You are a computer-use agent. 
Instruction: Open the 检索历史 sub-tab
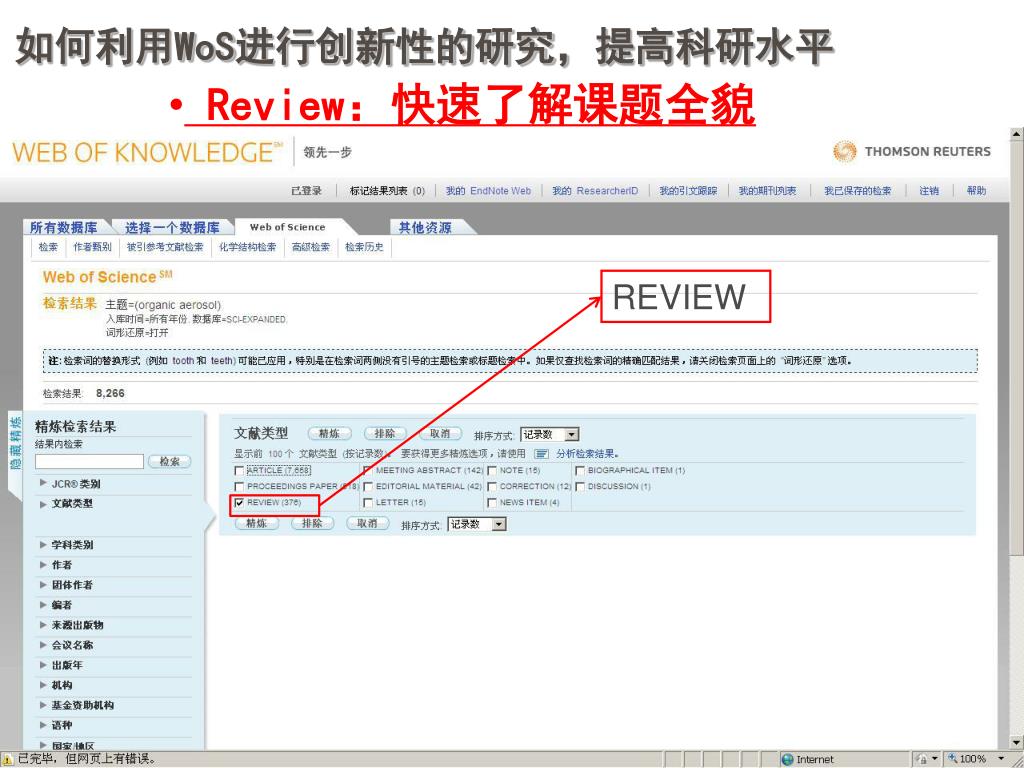click(x=364, y=247)
